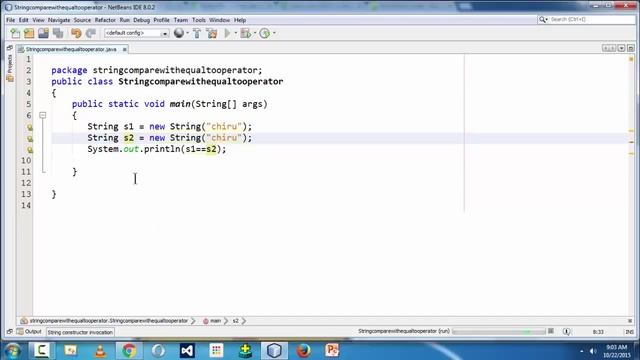Click the Redo toolbar icon
The image size is (640, 360).
(x=91, y=33)
